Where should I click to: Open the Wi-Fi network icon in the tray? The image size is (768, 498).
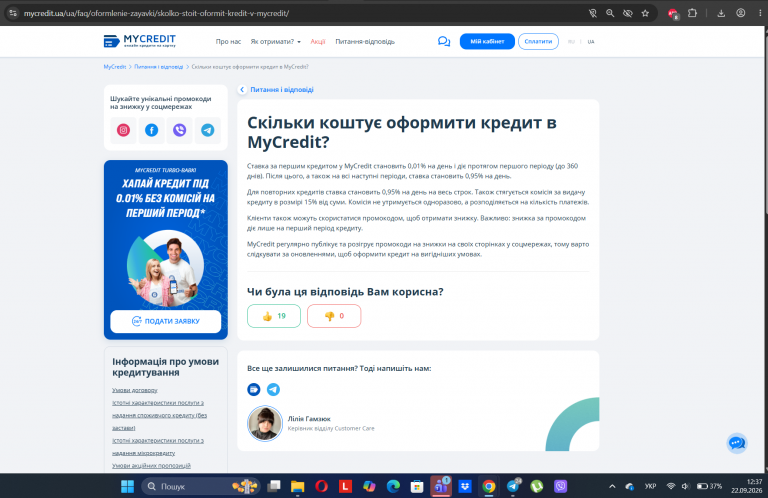coord(671,486)
